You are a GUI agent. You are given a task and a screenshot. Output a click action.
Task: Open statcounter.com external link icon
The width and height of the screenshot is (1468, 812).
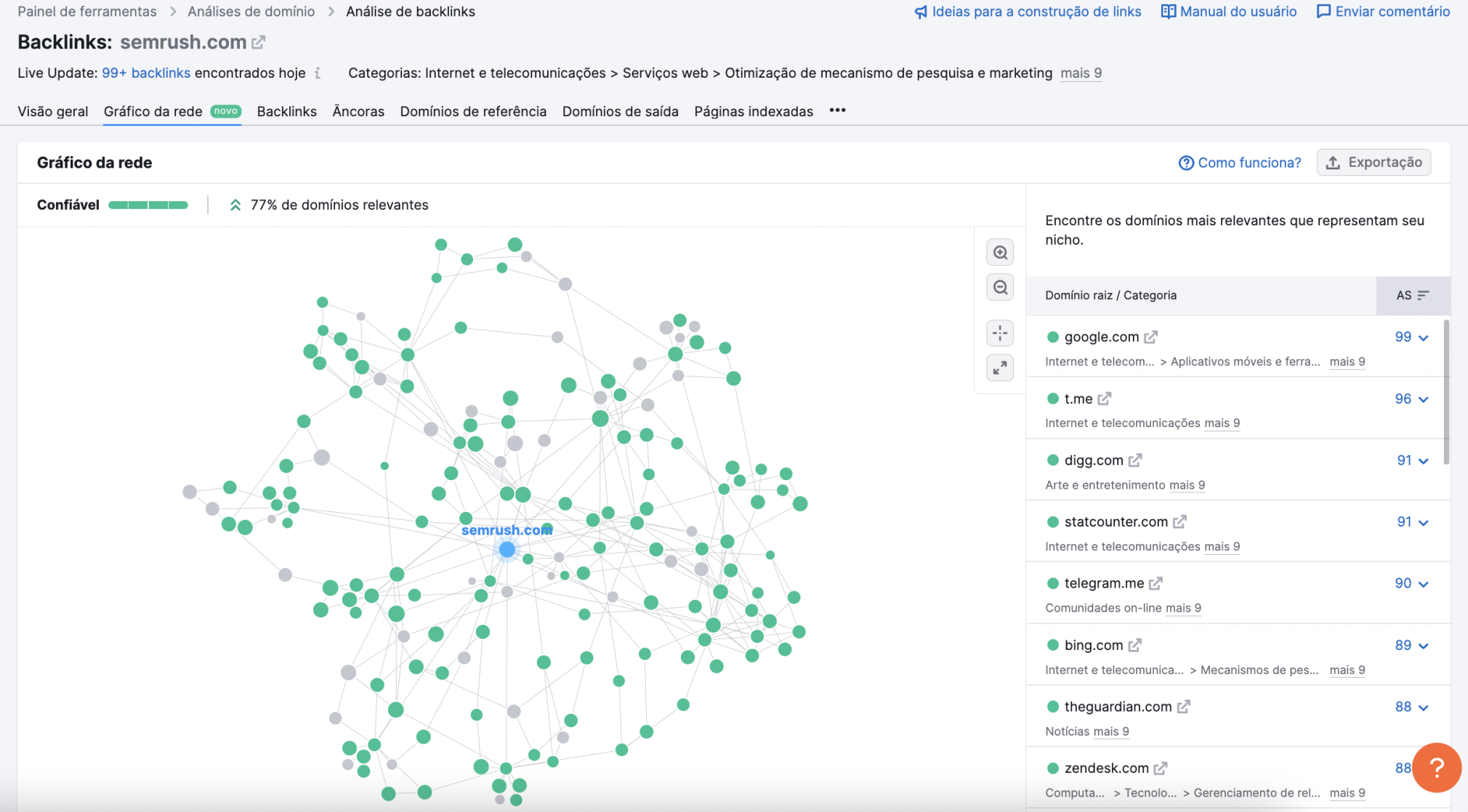point(1179,521)
